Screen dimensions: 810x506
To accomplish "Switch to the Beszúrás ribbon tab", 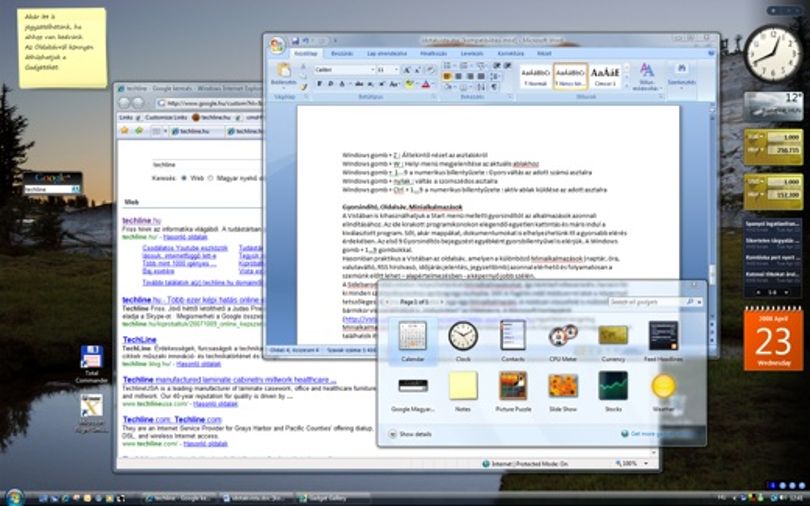I will [342, 53].
